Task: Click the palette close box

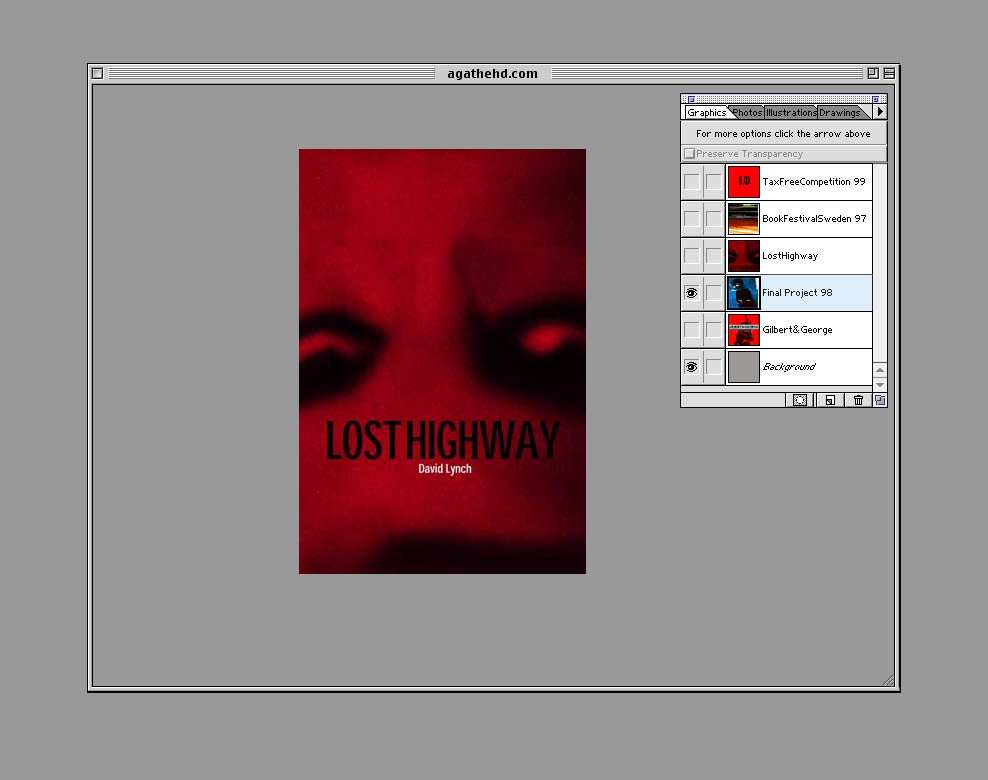Action: [x=691, y=99]
